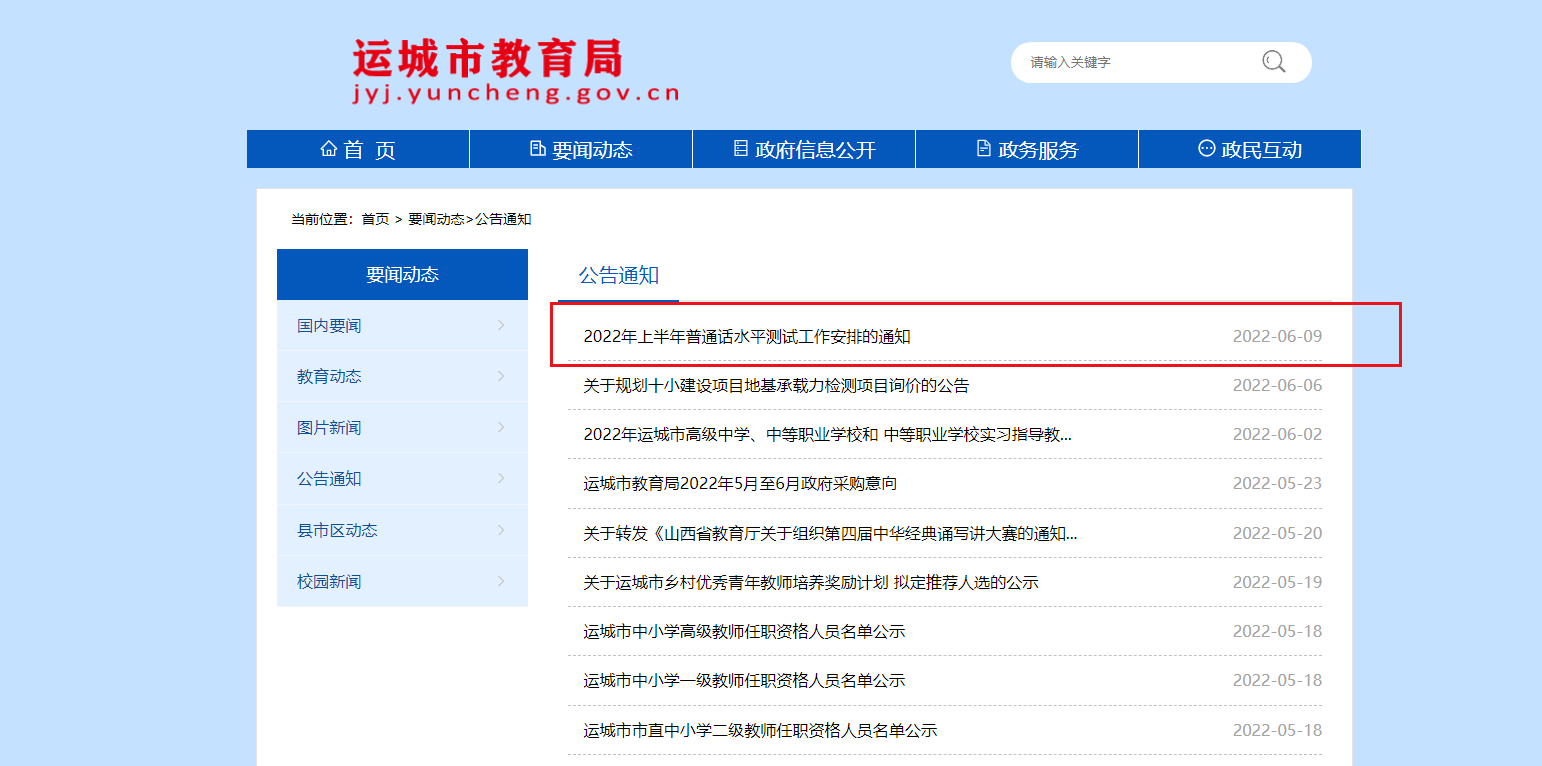Click the search magnifier icon
The height and width of the screenshot is (766, 1542).
[1273, 62]
